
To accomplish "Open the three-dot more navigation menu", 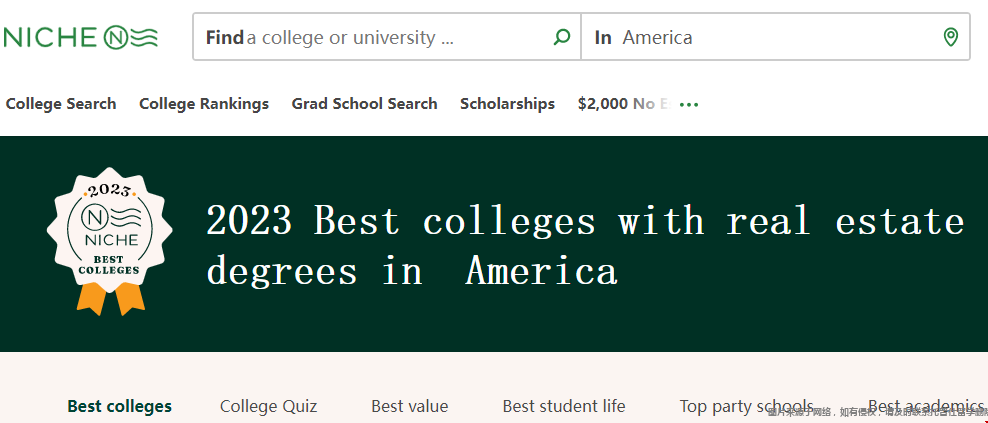I will pos(689,105).
